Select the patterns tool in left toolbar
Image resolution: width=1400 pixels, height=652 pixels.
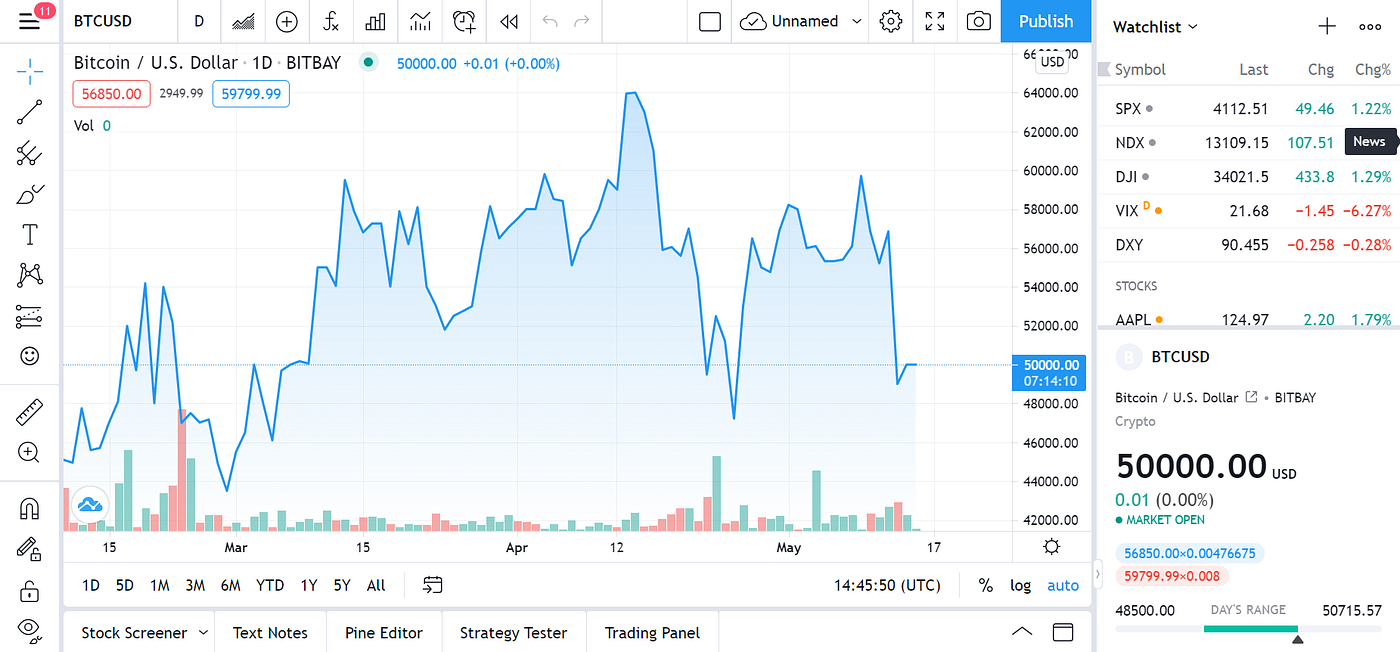30,275
